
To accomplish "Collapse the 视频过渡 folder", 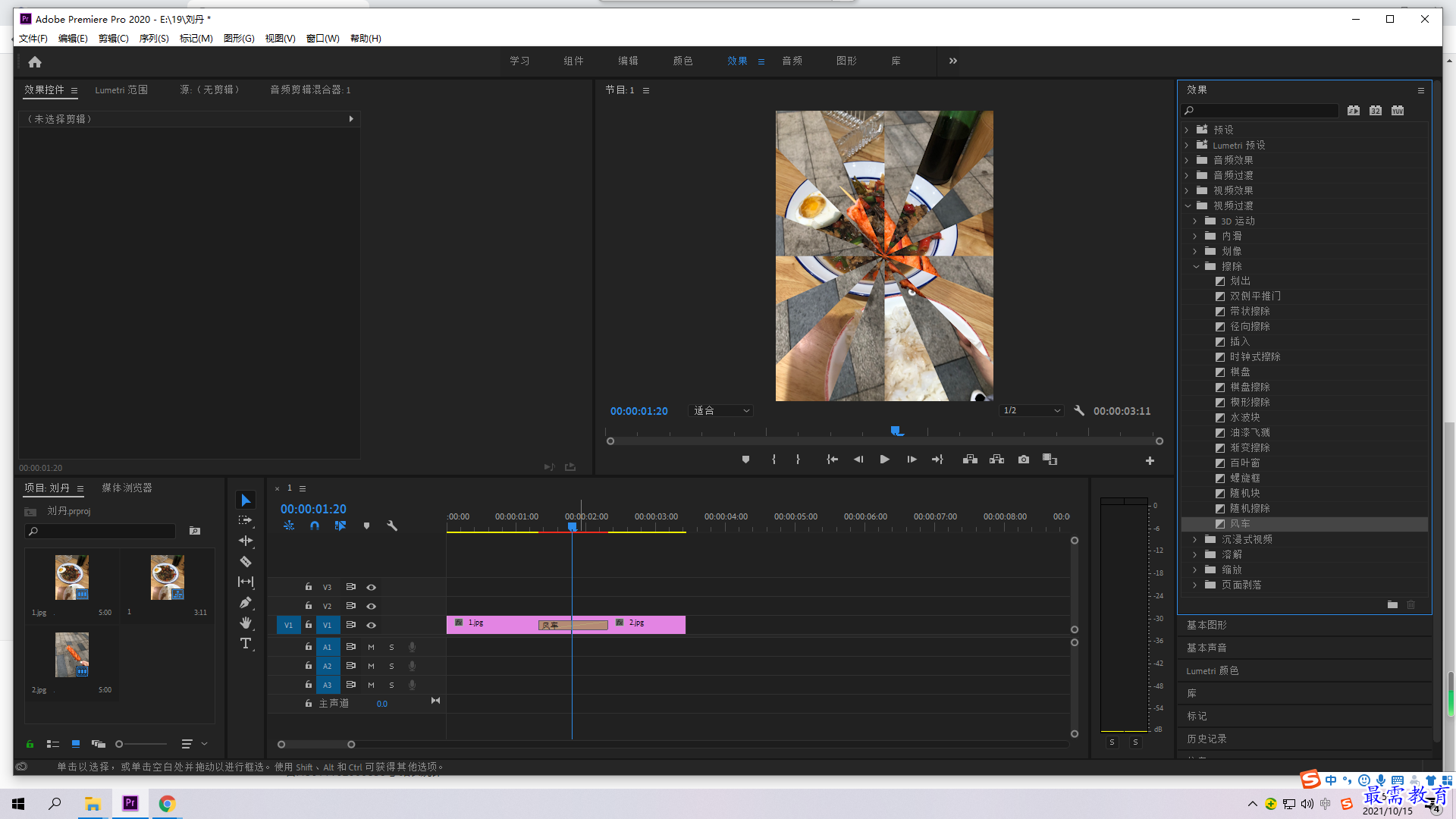I will [x=1187, y=206].
